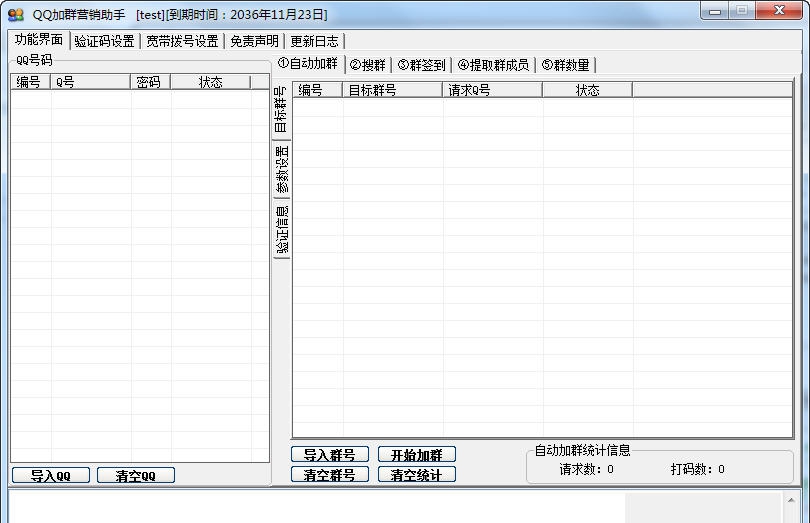Screen dimensions: 810x523
Task: Open the 更新日志 tab
Action: point(314,41)
